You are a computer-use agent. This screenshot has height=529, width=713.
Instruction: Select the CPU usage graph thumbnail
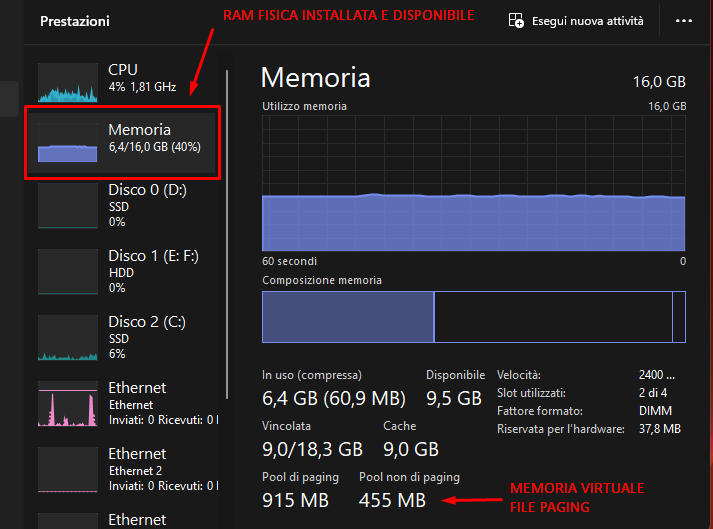[67, 82]
